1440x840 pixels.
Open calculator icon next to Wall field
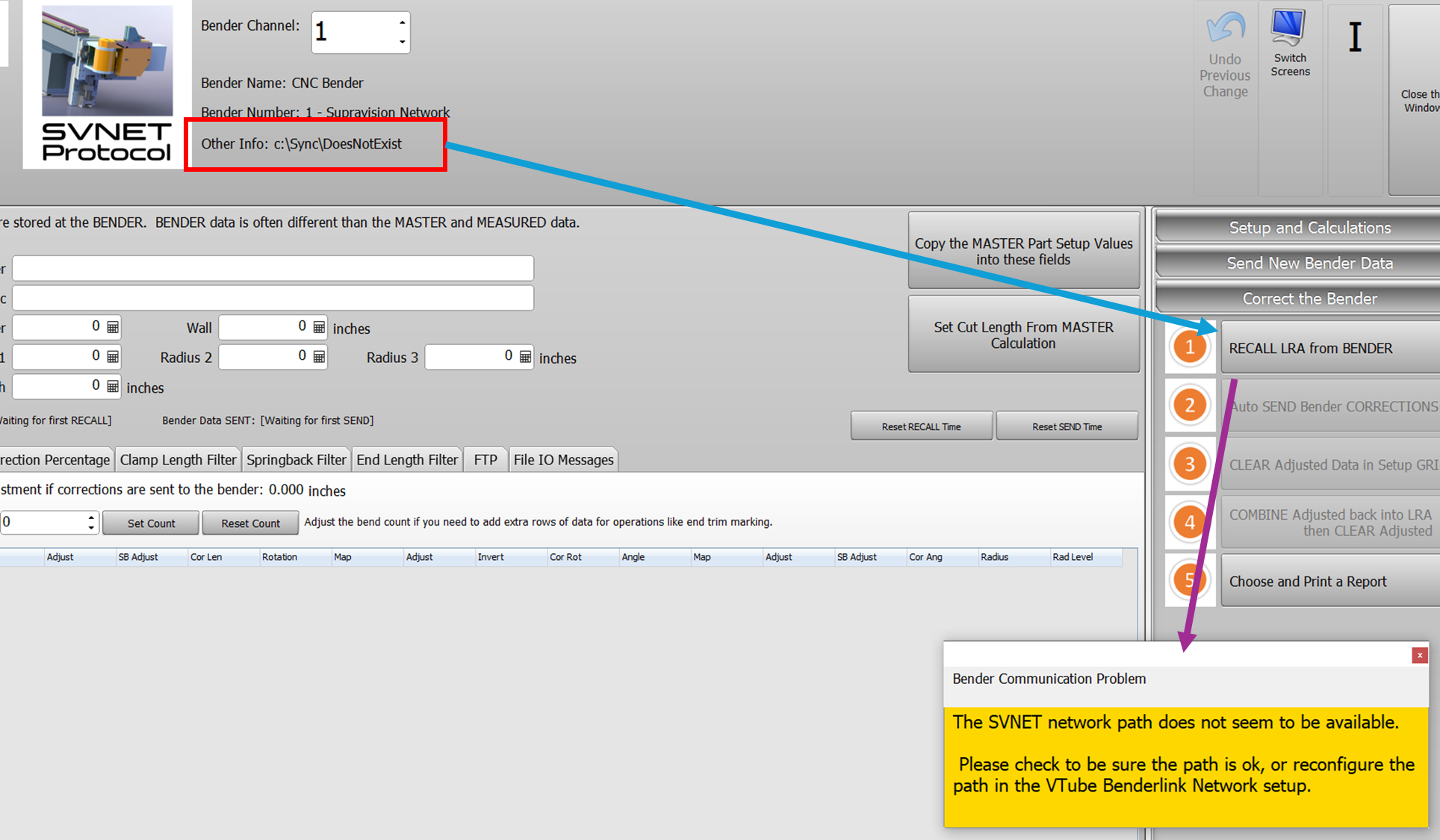pos(319,327)
